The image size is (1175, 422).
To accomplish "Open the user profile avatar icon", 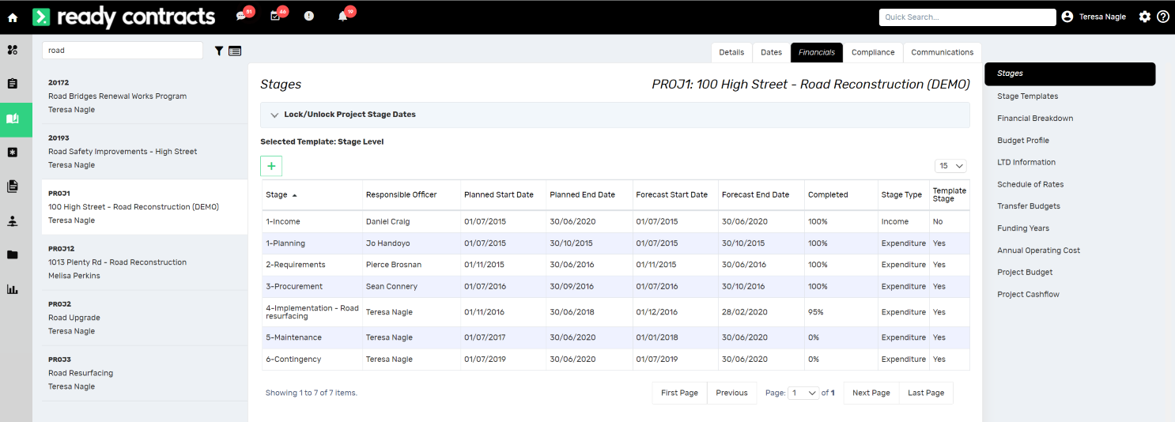I will pyautogui.click(x=1067, y=16).
